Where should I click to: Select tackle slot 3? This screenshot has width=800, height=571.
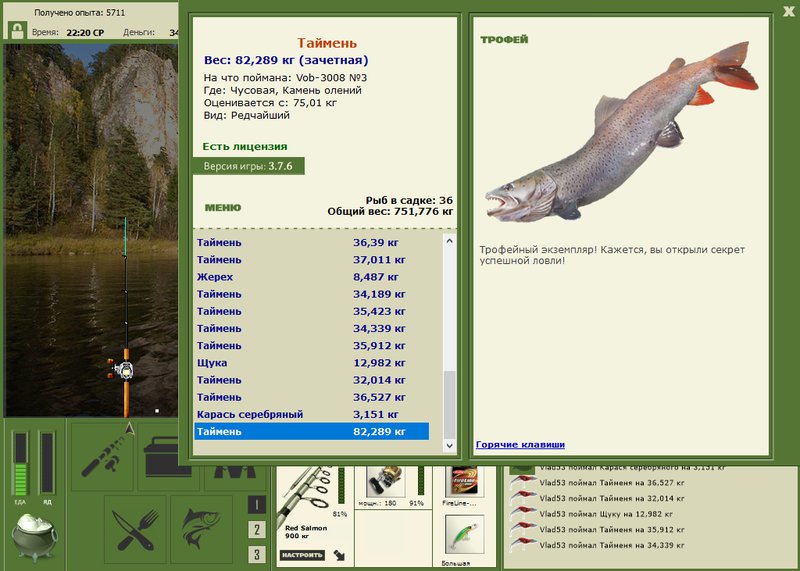[x=257, y=554]
